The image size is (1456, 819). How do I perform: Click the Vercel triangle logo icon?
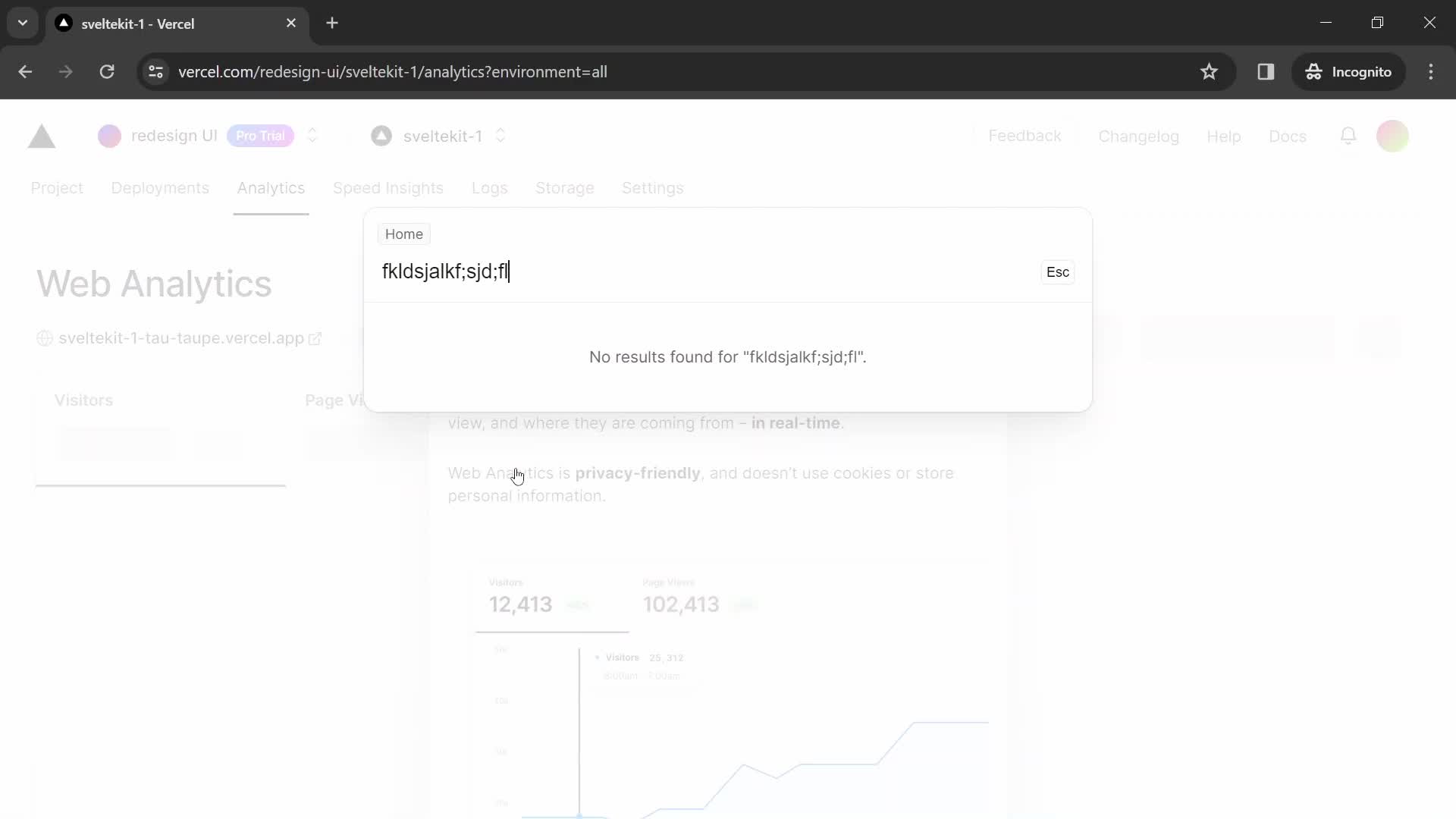point(42,136)
